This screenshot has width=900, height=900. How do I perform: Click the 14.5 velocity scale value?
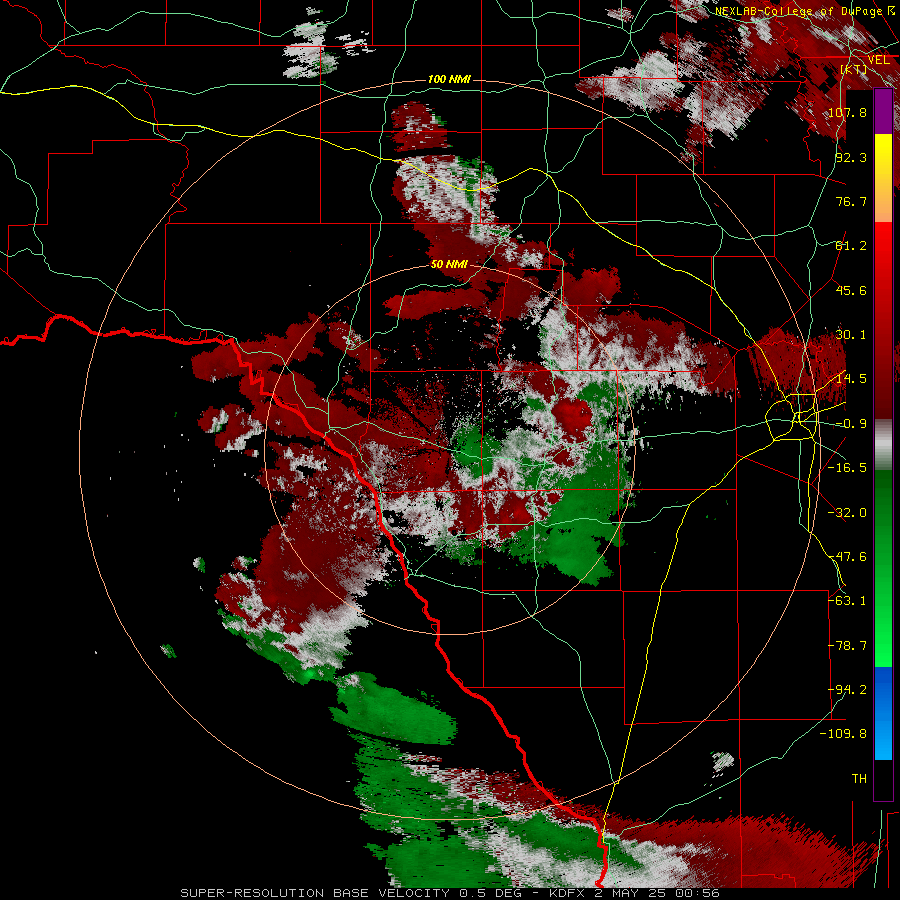[x=851, y=379]
